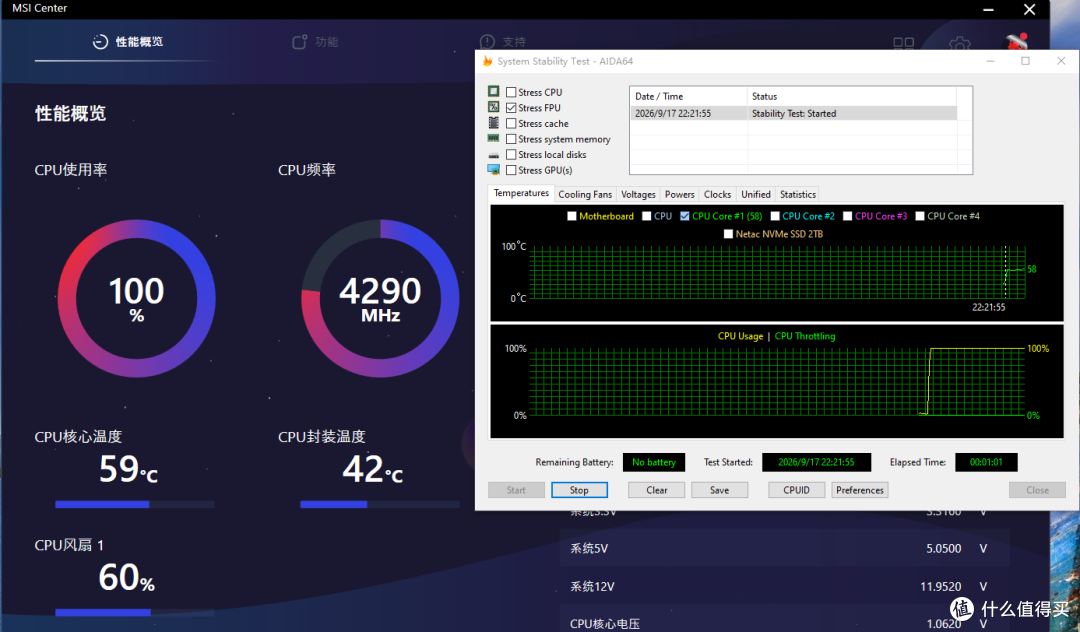The height and width of the screenshot is (632, 1080).
Task: Maximize the AIDA64 stability test window
Action: pos(1025,61)
